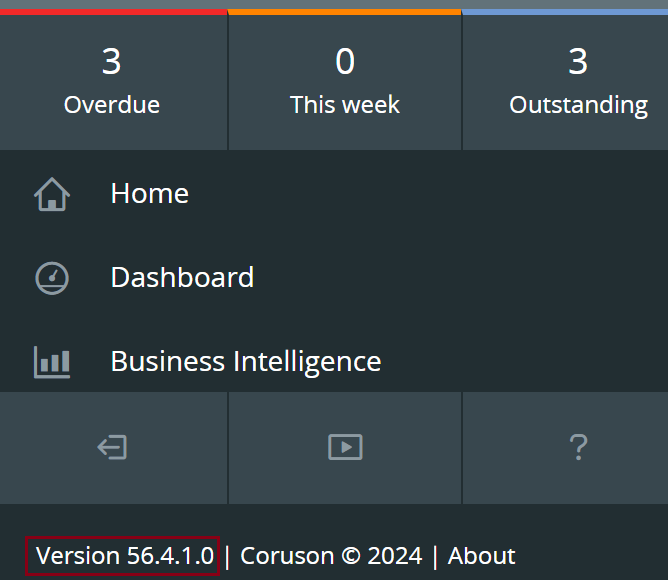This screenshot has height=580, width=668.
Task: Open the video tutorial play icon
Action: (x=345, y=447)
